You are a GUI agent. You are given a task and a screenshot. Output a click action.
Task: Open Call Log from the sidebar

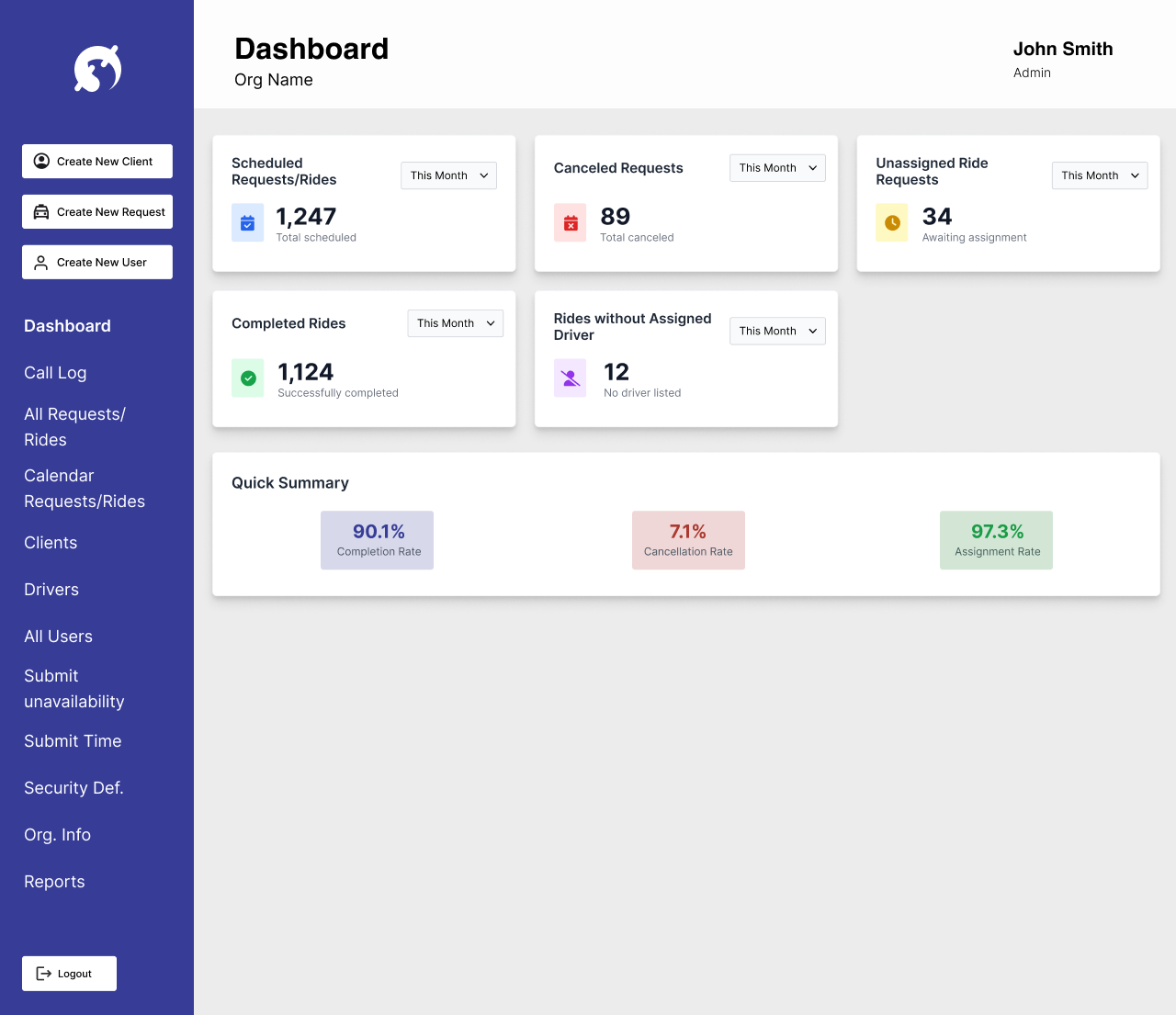click(x=55, y=373)
